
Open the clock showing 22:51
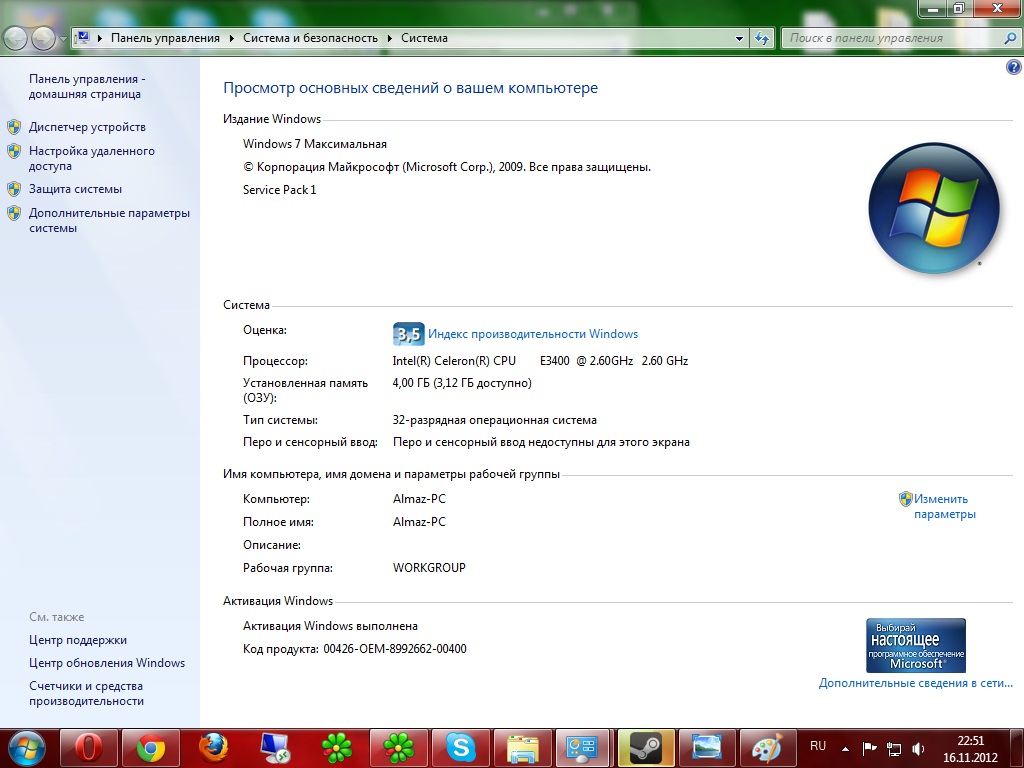pyautogui.click(x=970, y=749)
